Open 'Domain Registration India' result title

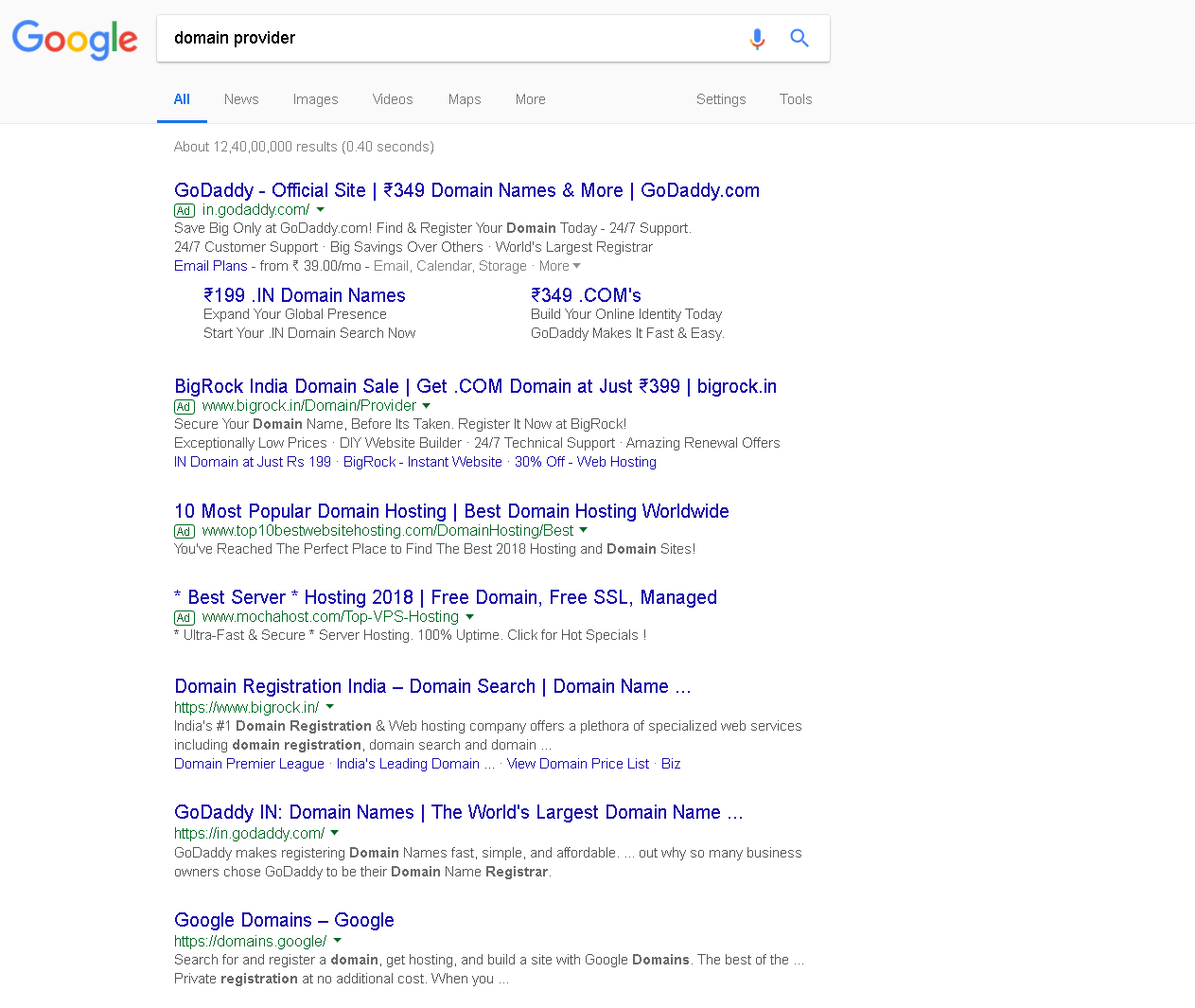coord(432,686)
